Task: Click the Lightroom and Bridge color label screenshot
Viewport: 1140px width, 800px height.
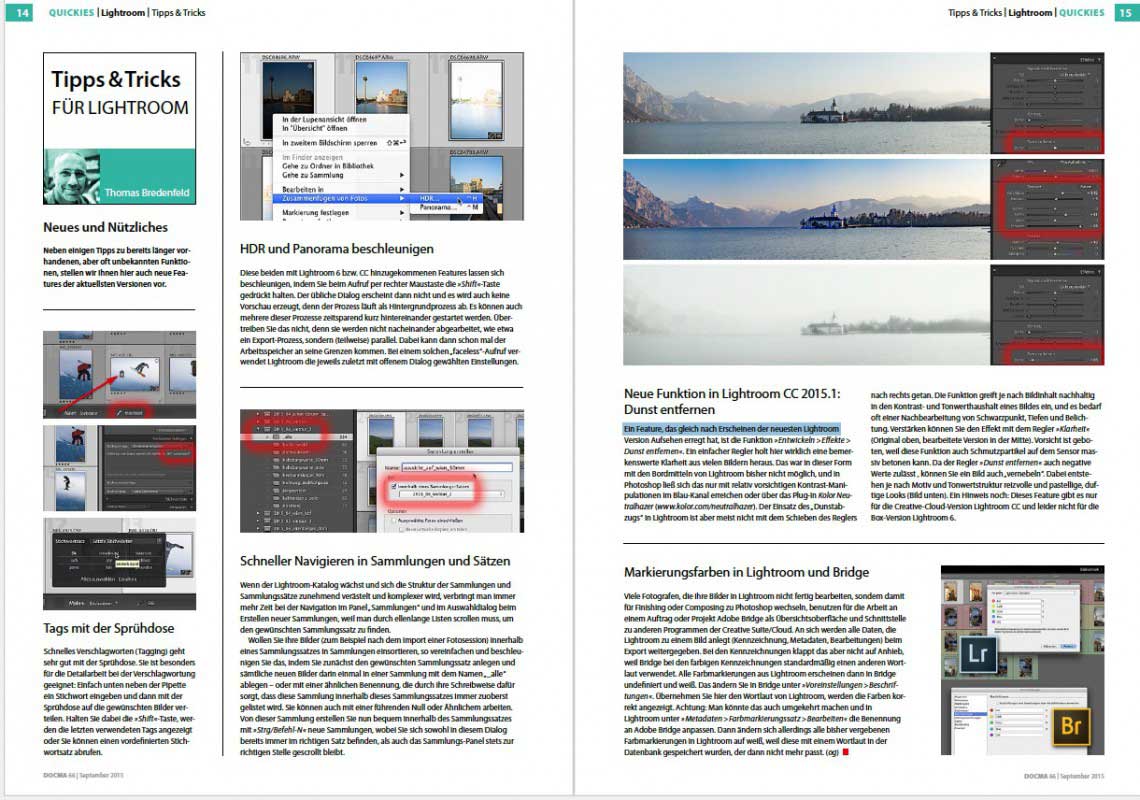Action: pos(1022,660)
